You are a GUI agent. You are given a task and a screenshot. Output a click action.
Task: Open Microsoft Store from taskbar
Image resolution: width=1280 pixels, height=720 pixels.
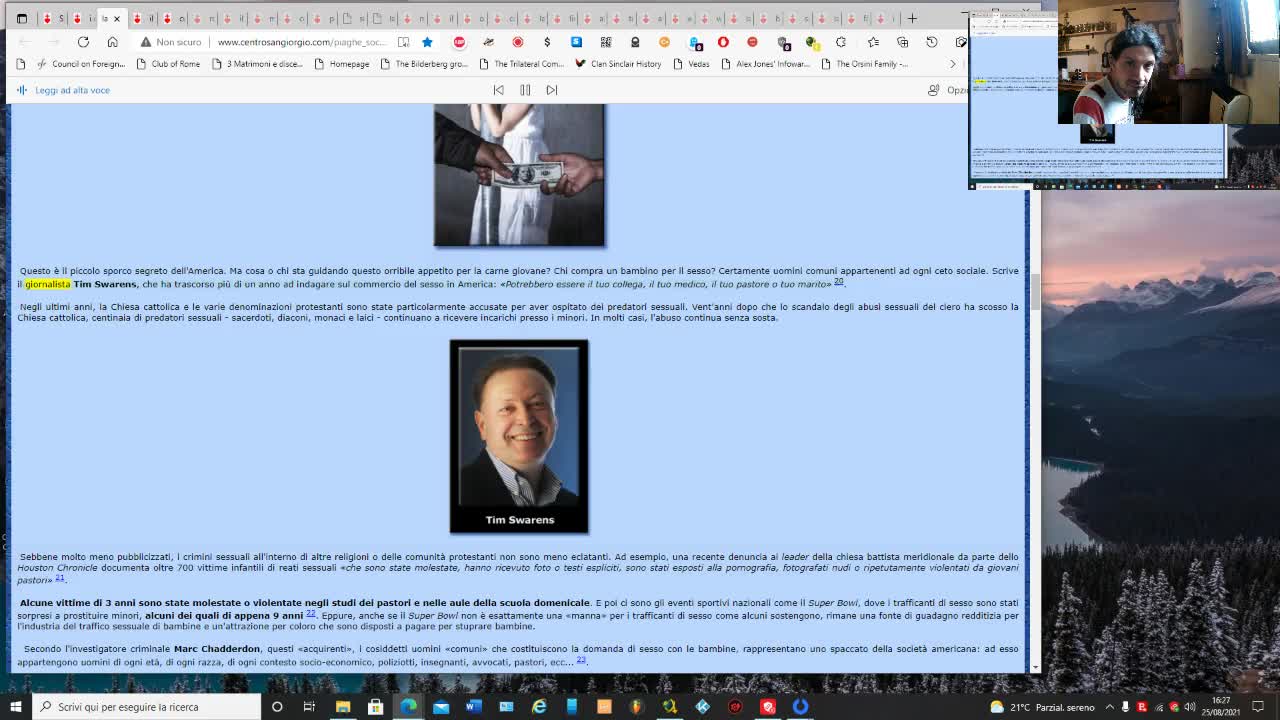(x=375, y=706)
